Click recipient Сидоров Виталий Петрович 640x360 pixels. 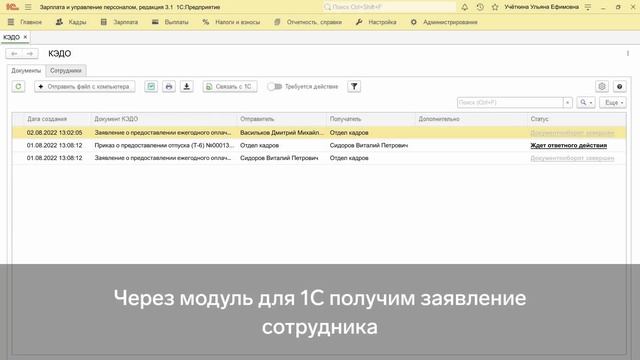click(369, 145)
